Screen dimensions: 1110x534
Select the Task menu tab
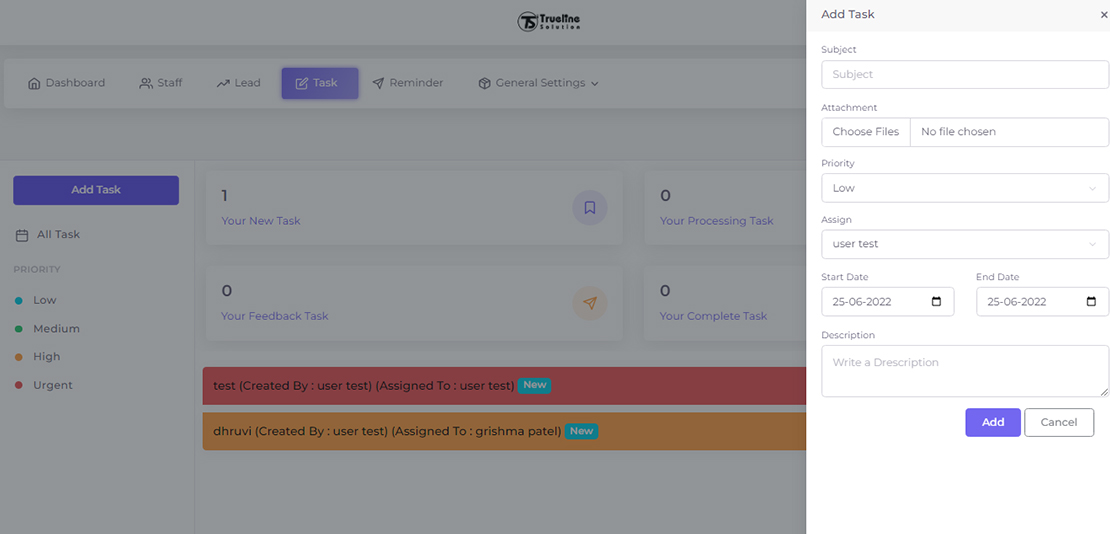tap(320, 84)
